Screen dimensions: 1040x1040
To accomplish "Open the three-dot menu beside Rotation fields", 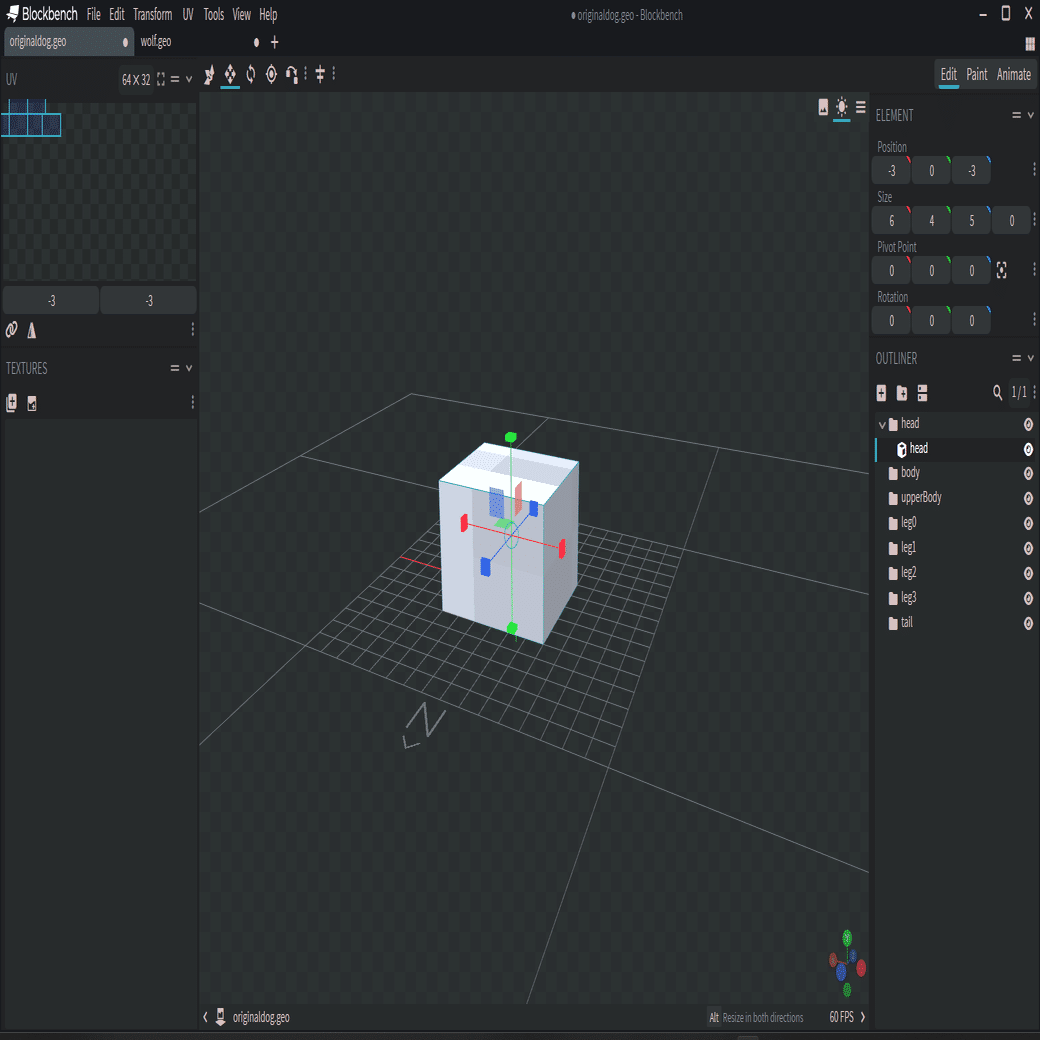I will [x=1033, y=320].
